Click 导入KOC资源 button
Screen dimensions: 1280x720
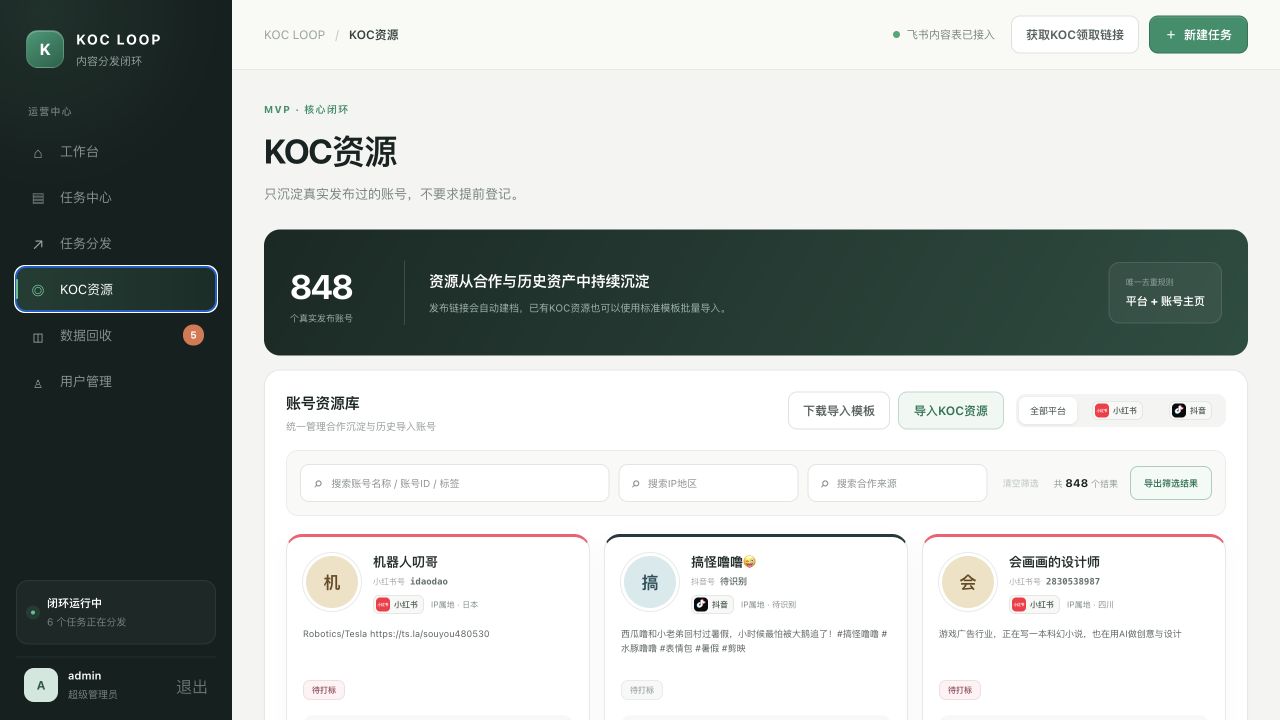pyautogui.click(x=951, y=411)
